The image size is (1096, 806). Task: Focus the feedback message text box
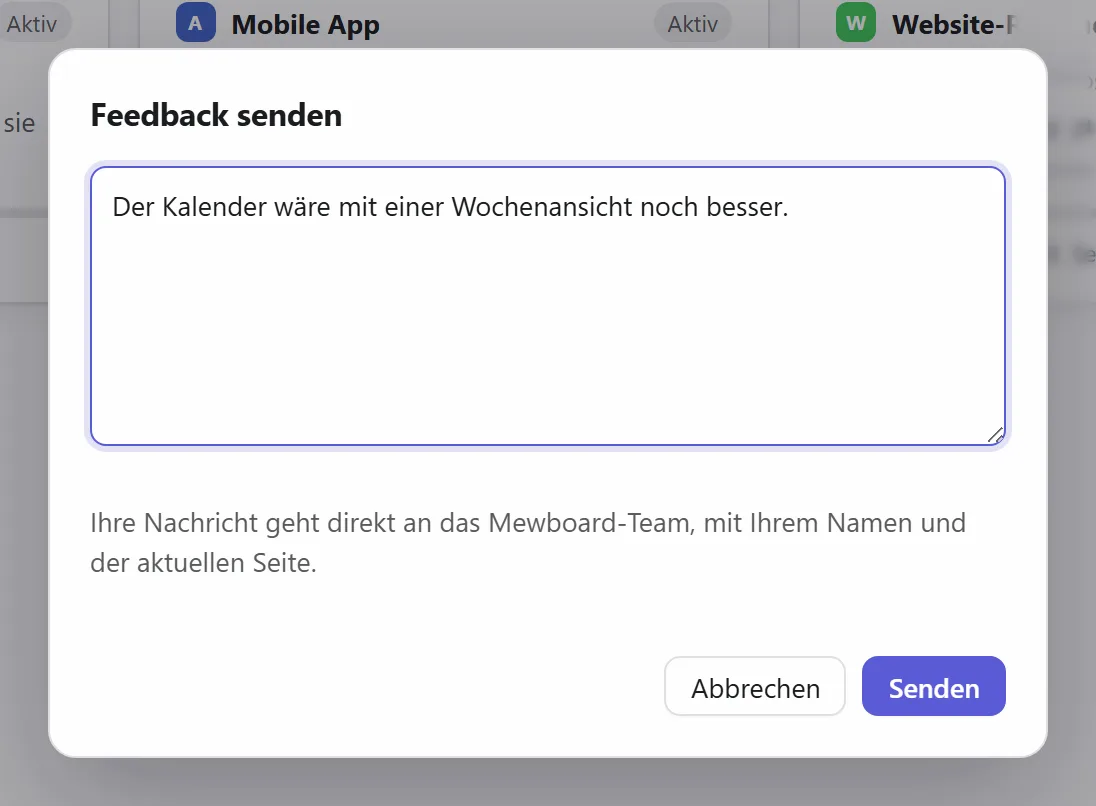[548, 305]
